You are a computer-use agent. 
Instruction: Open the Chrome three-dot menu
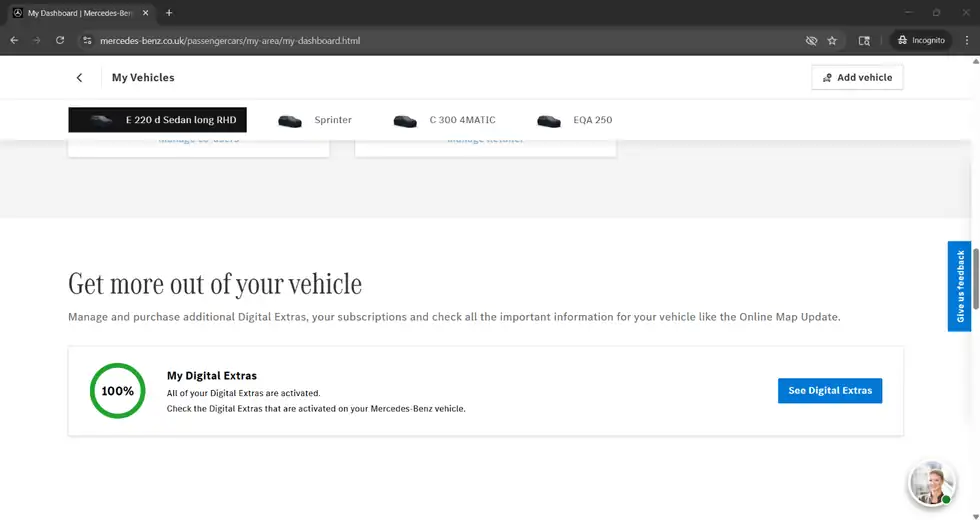tap(967, 40)
